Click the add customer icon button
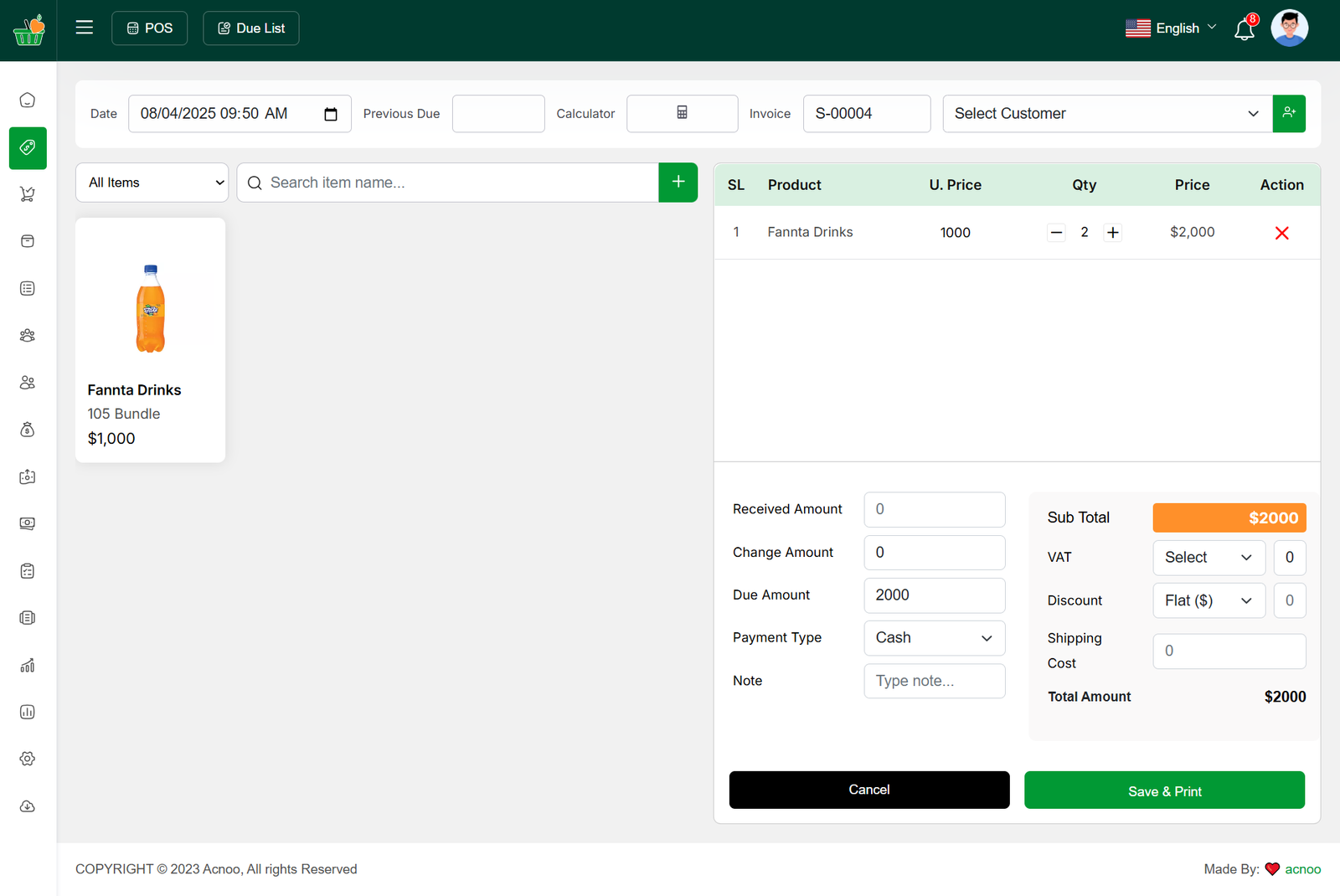Image resolution: width=1340 pixels, height=896 pixels. click(x=1289, y=113)
